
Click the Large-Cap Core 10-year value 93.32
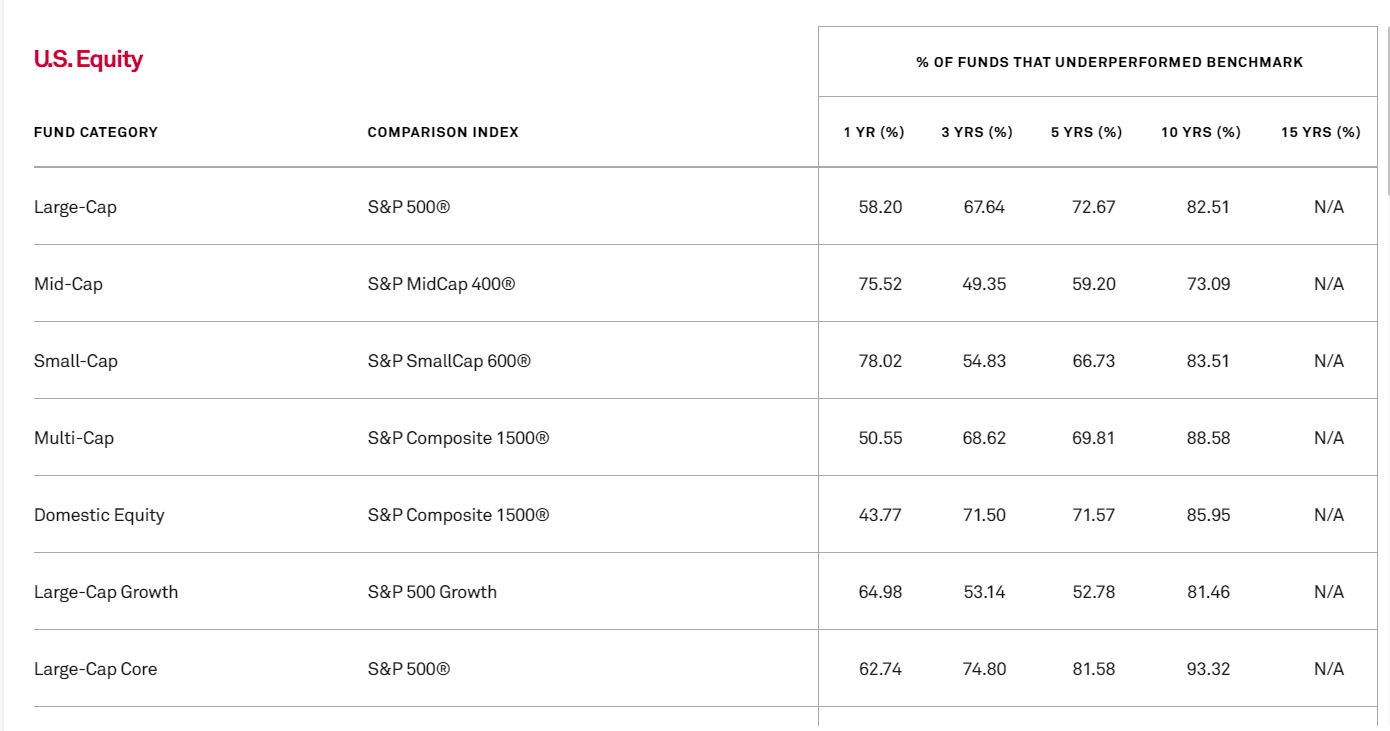[1208, 669]
